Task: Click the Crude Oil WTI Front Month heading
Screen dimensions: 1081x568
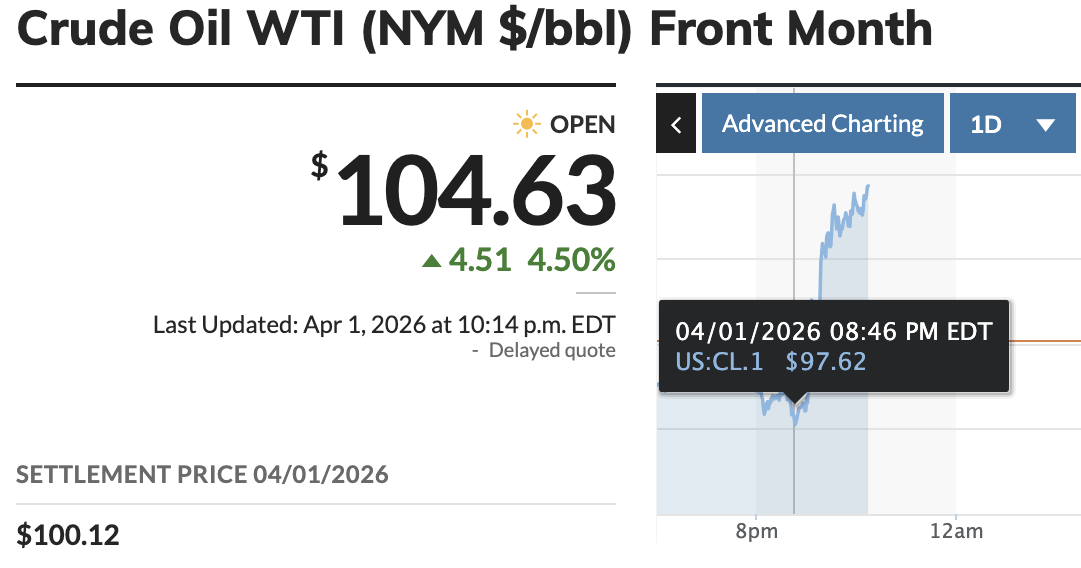Action: tap(475, 30)
